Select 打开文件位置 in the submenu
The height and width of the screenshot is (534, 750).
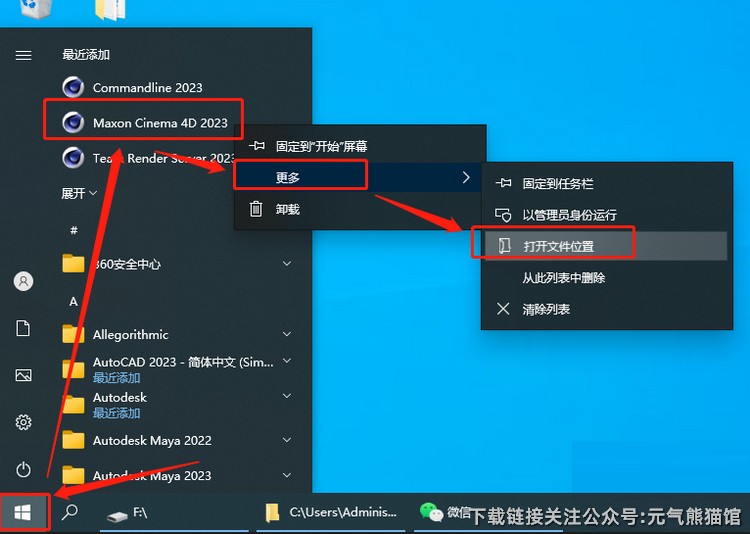[558, 246]
